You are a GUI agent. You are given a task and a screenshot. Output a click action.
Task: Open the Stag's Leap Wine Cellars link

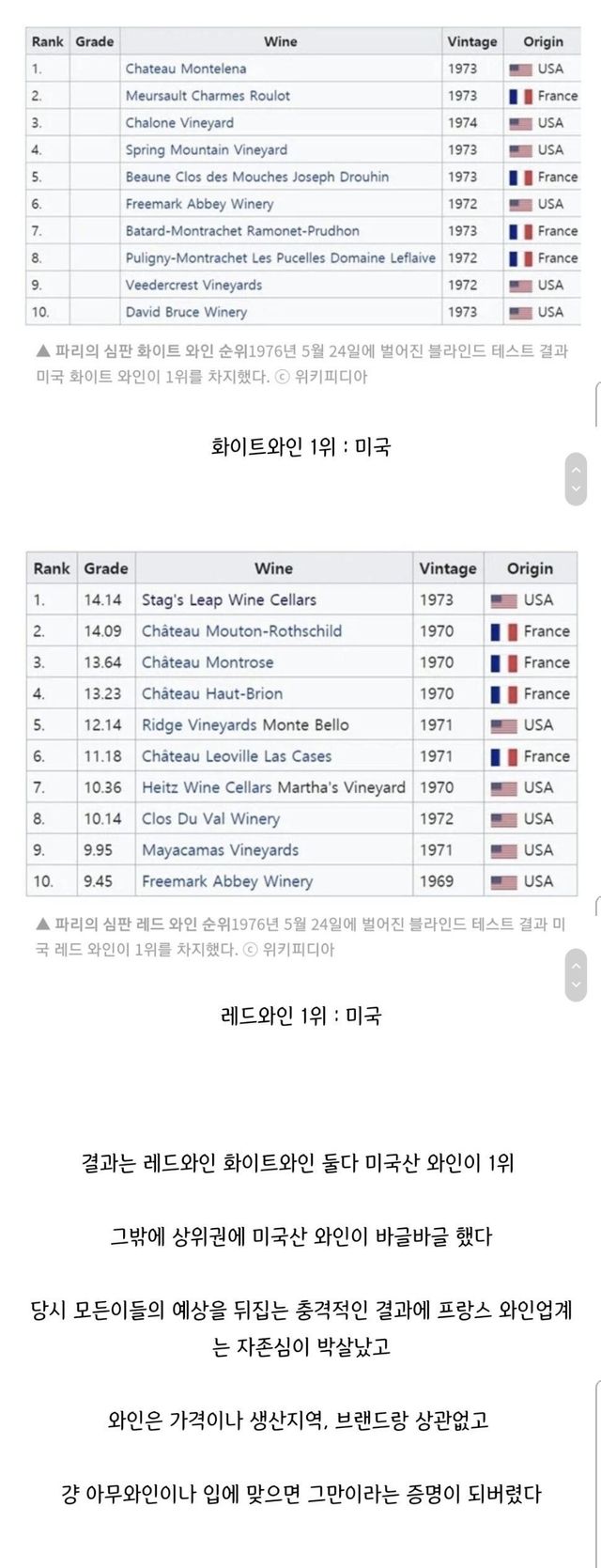228,600
